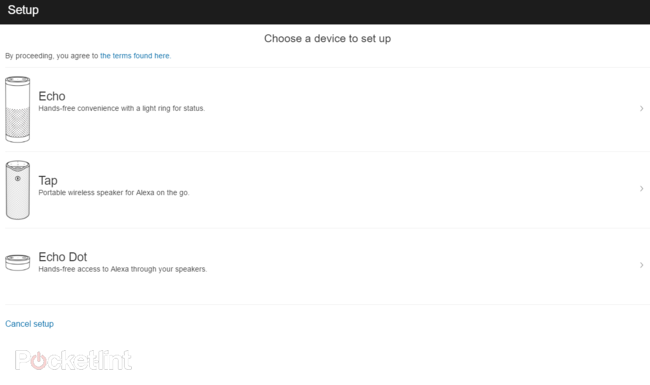Click the Echo Dot puck icon
This screenshot has height=385, width=650.
click(17, 263)
